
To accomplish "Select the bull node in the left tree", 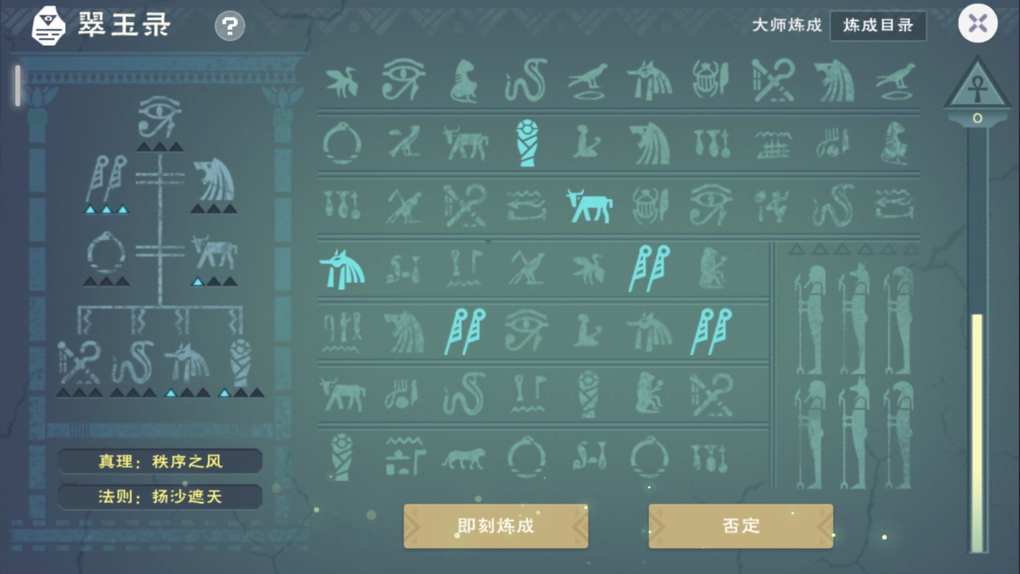I will 214,253.
